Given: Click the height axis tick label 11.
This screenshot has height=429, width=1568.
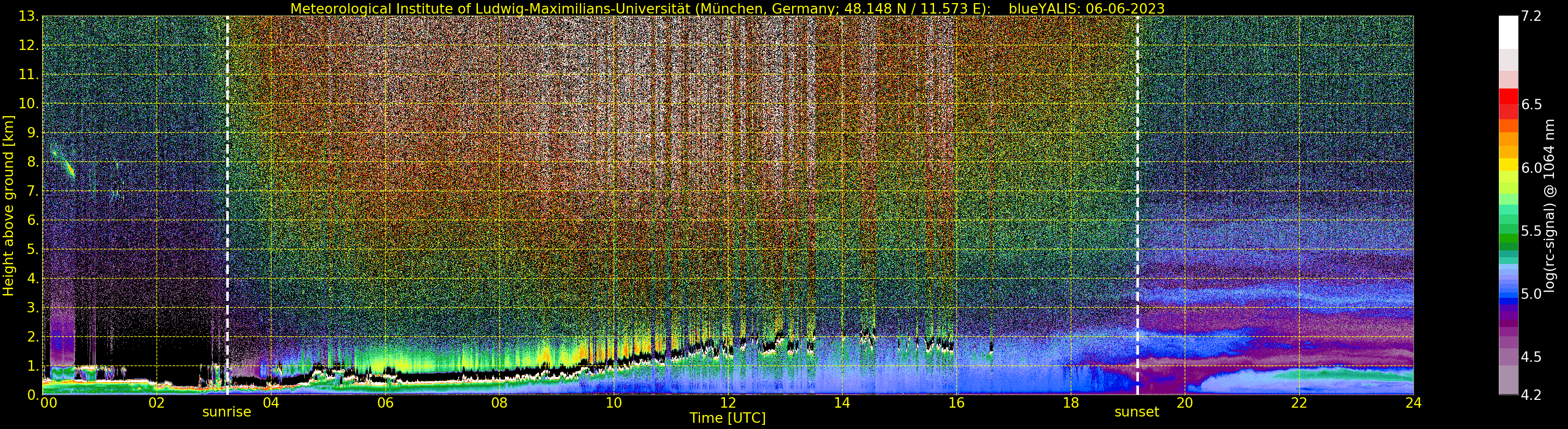Looking at the screenshot, I should pos(29,75).
